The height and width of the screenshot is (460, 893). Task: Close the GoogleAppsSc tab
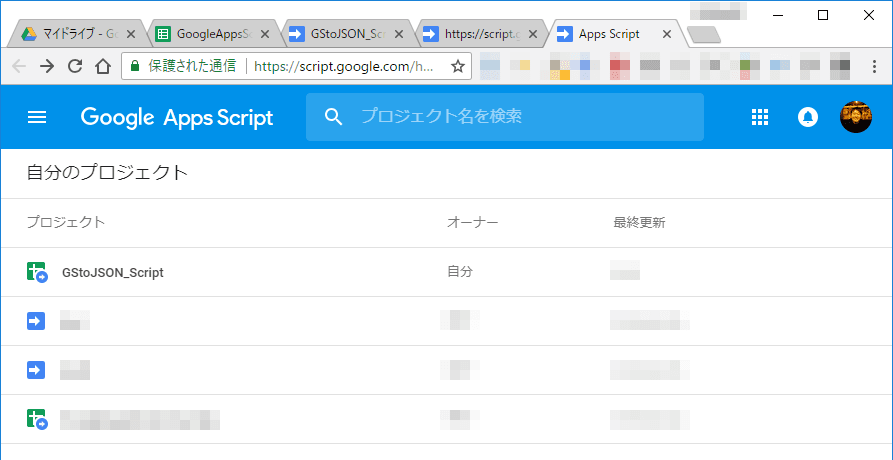[265, 34]
